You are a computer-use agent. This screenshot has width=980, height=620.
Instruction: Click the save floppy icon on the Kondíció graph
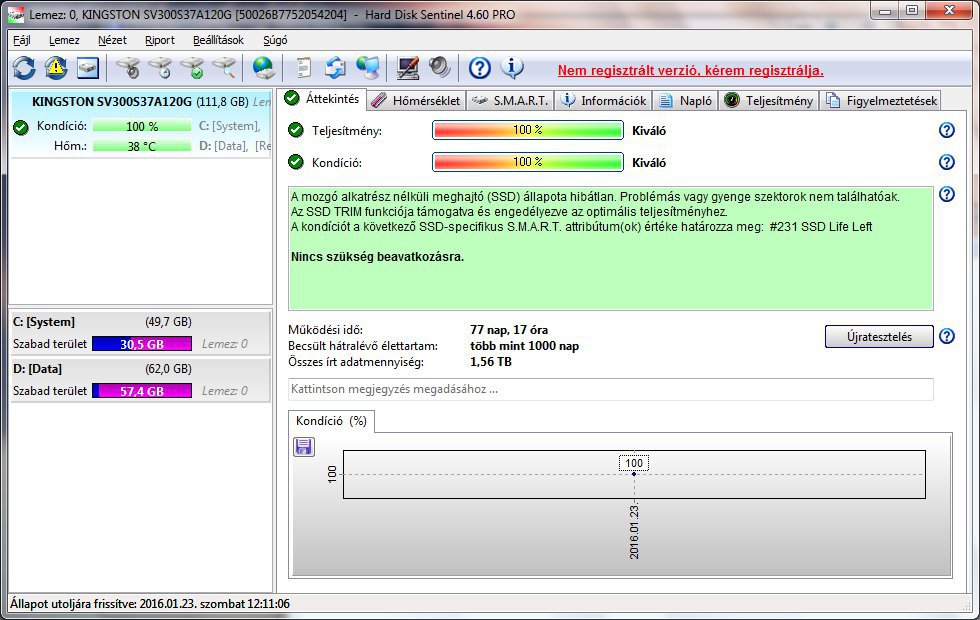304,447
